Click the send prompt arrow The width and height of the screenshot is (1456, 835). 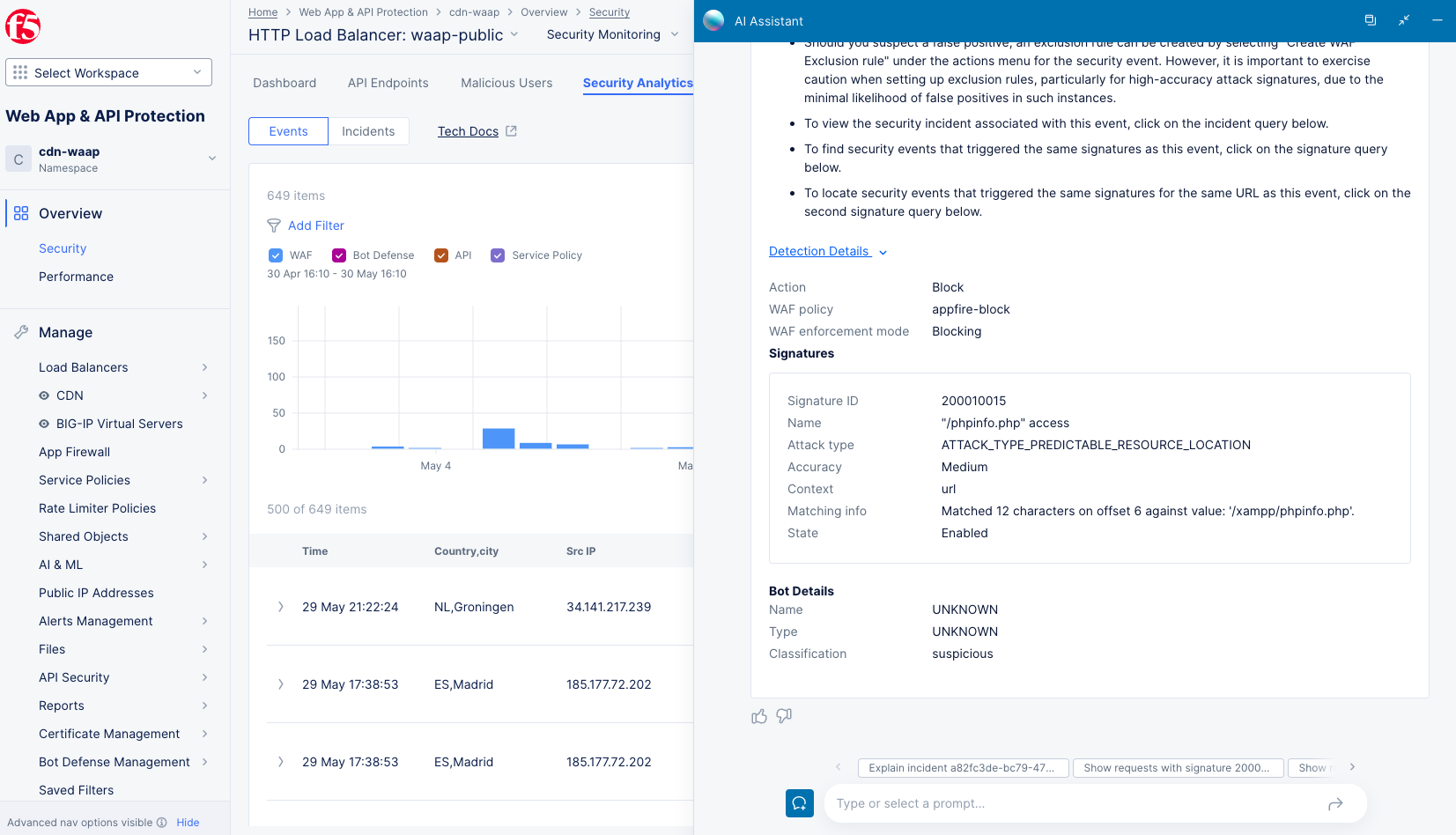click(x=1335, y=803)
